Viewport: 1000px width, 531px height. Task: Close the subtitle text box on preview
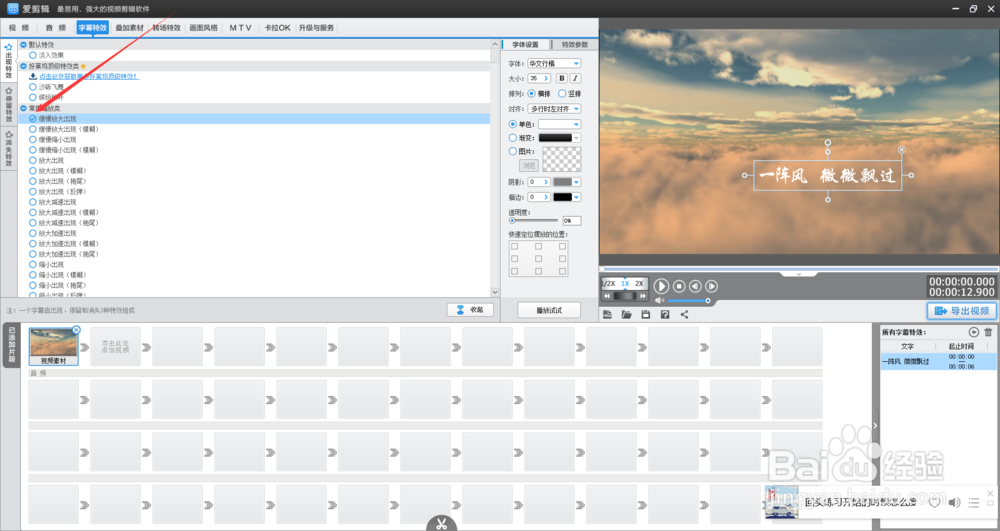902,150
